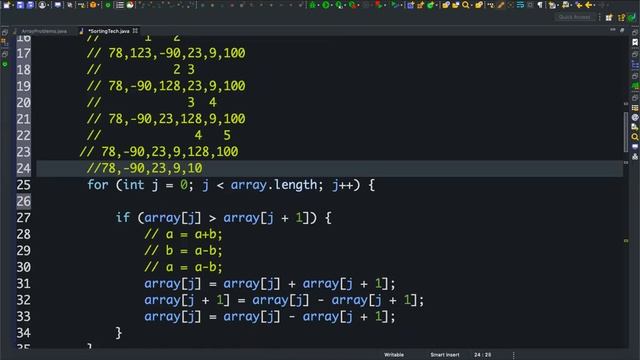640x360 pixels.
Task: Click line number 25 in the gutter
Action: pyautogui.click(x=23, y=185)
